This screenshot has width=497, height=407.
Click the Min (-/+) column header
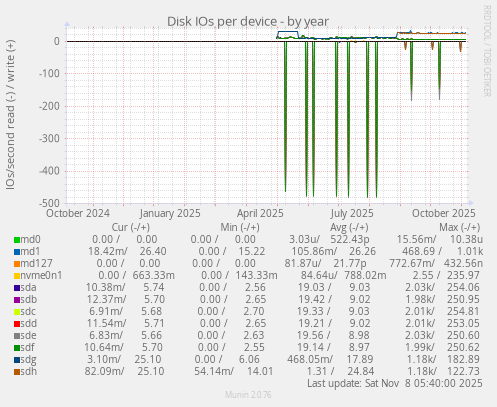pyautogui.click(x=240, y=227)
